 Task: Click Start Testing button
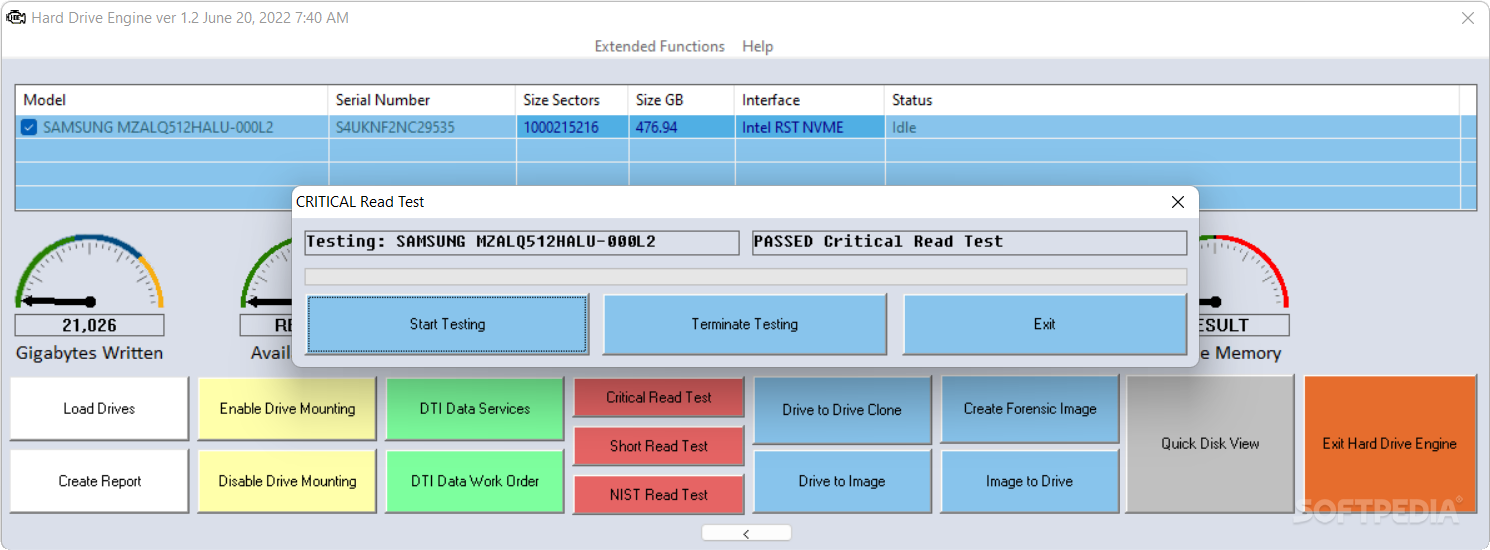pyautogui.click(x=447, y=324)
